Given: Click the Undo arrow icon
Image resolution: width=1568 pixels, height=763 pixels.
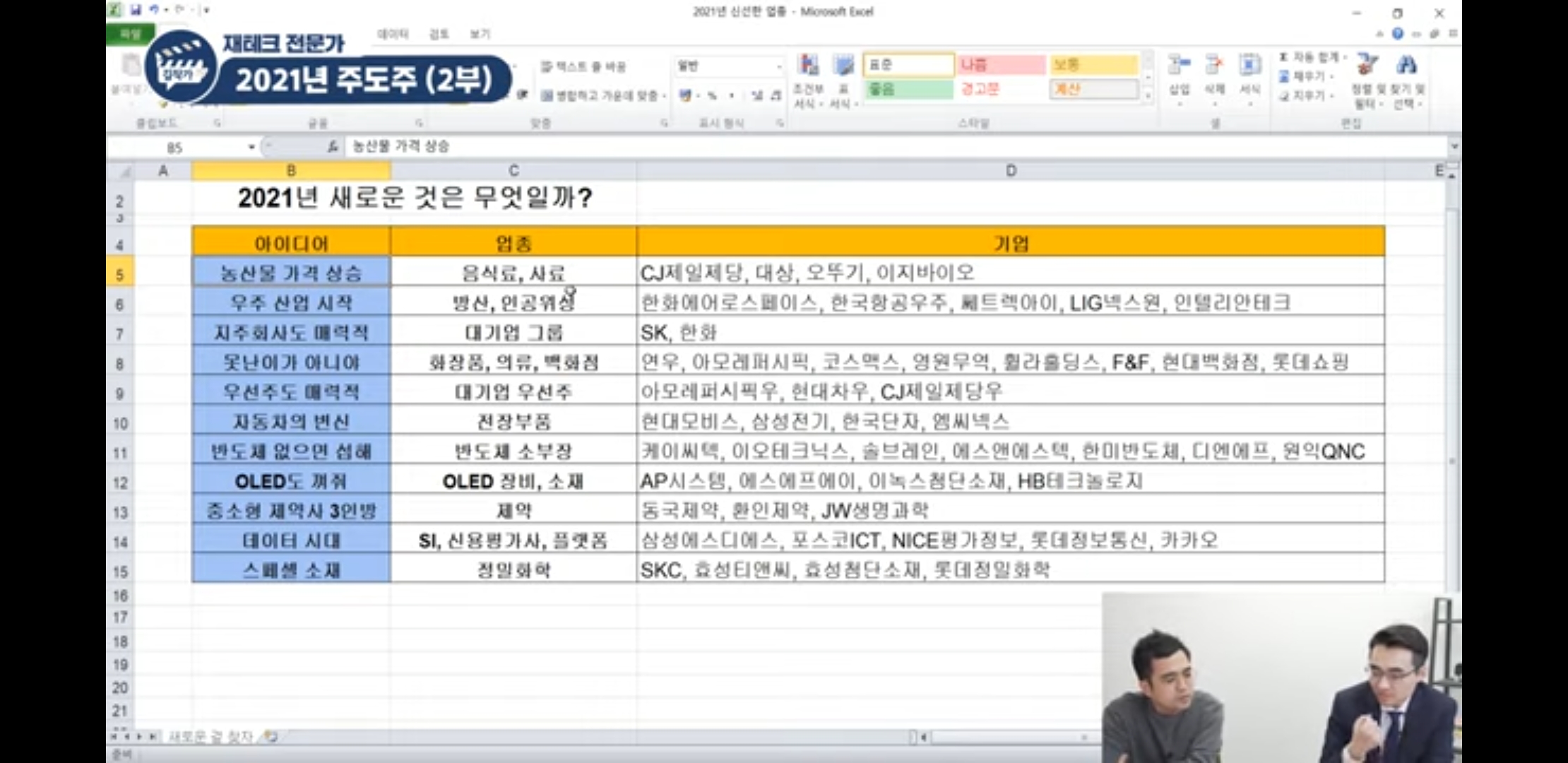Looking at the screenshot, I should (154, 10).
